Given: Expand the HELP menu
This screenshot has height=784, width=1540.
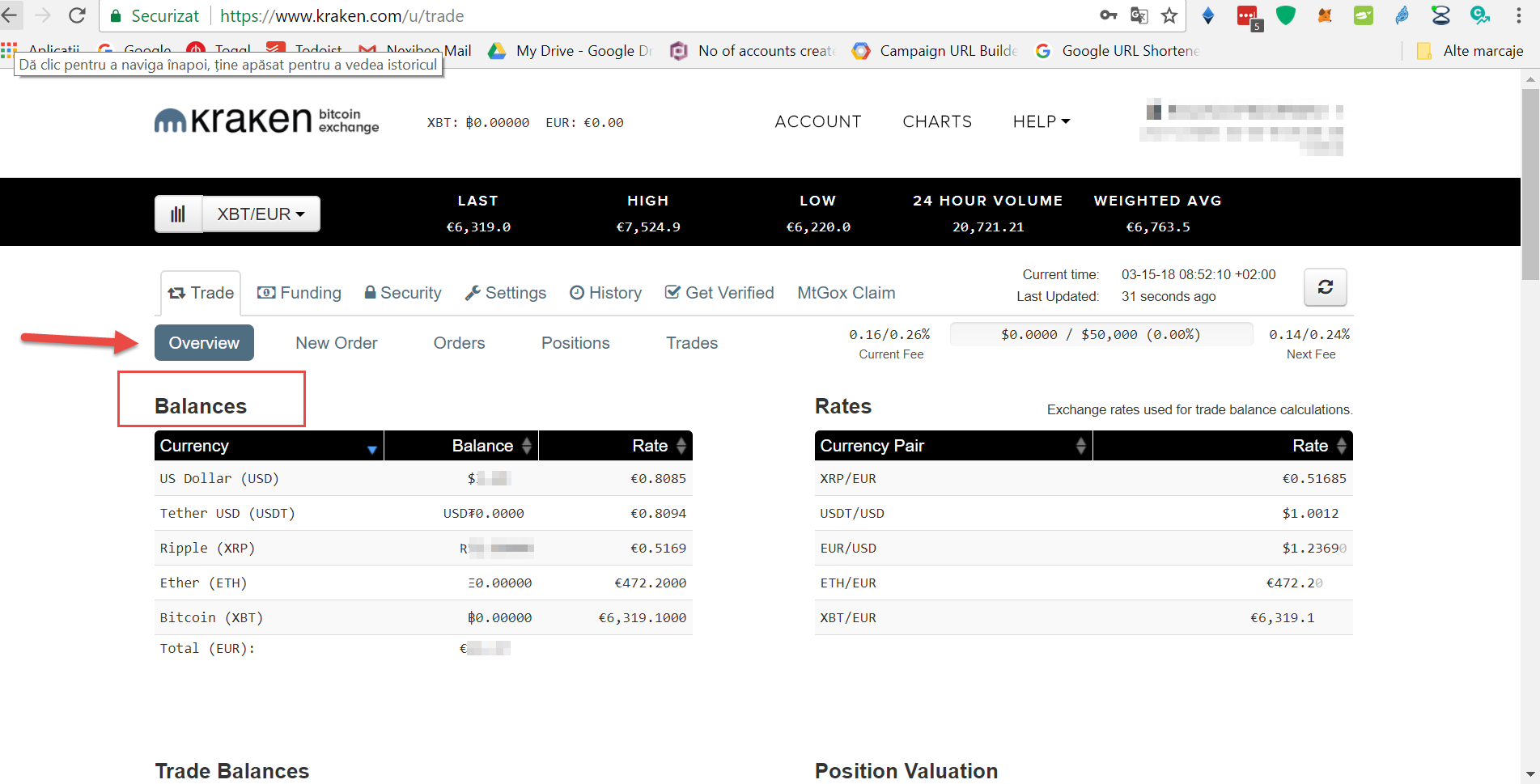Looking at the screenshot, I should (x=1042, y=121).
